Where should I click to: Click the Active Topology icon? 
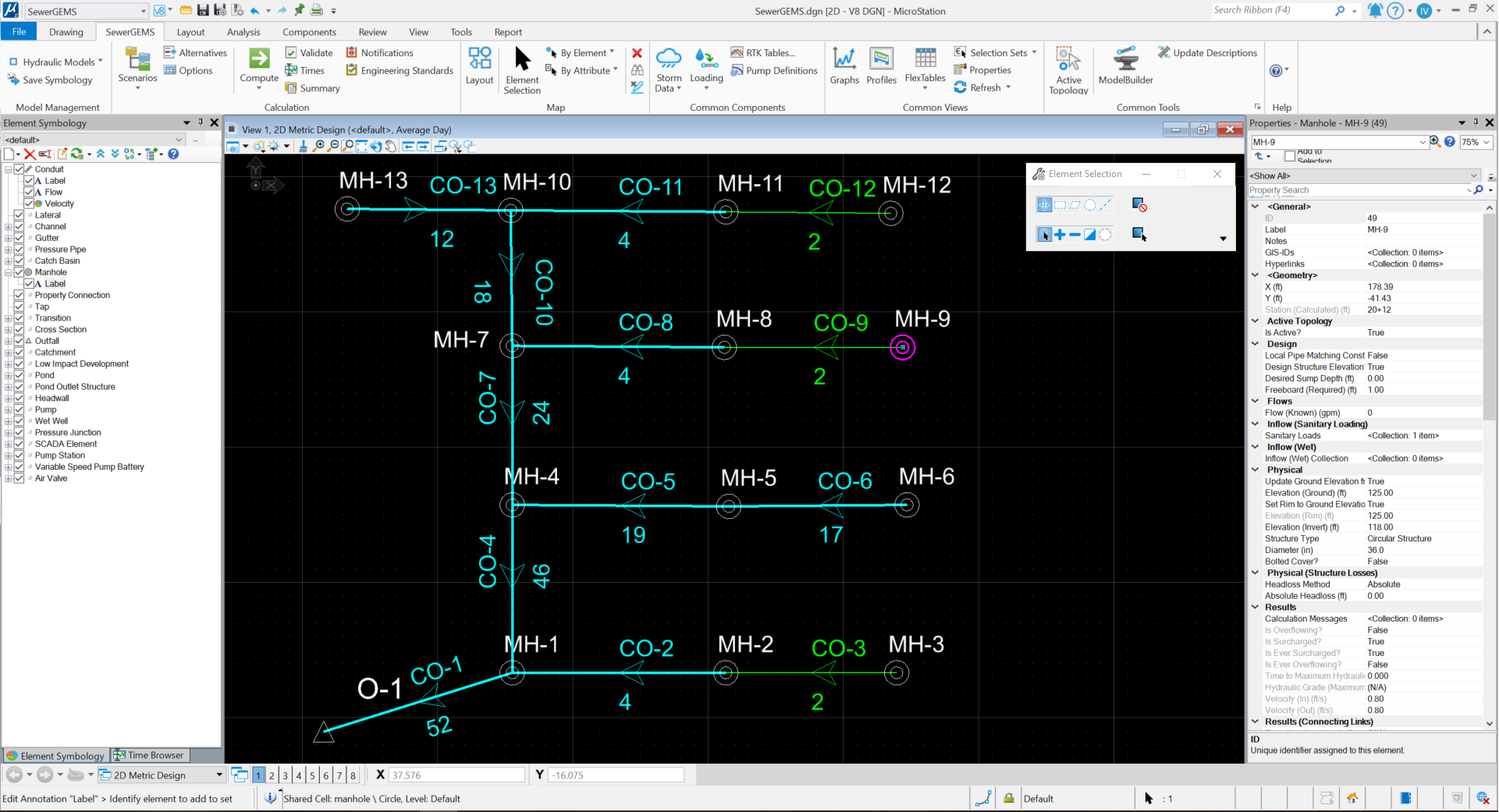tap(1068, 59)
